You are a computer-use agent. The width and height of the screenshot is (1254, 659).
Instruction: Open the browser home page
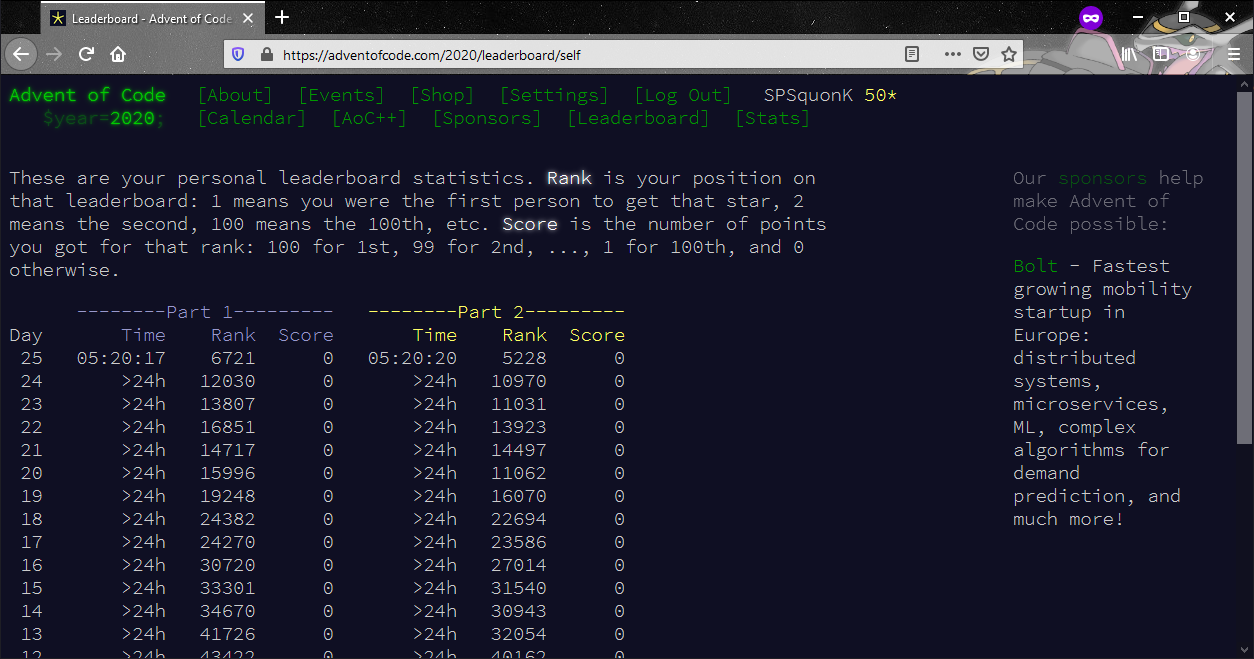click(x=118, y=54)
